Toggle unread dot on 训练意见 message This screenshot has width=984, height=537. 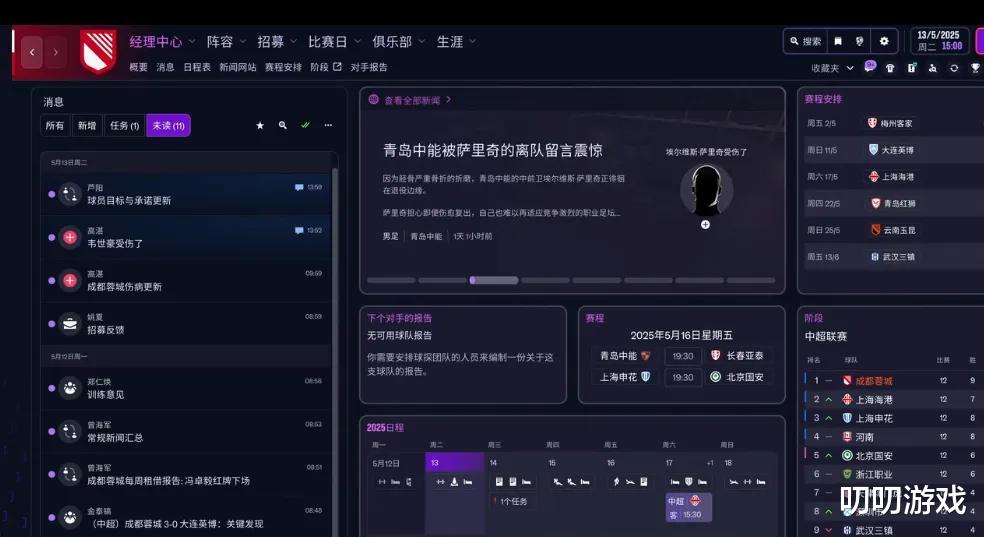point(51,388)
